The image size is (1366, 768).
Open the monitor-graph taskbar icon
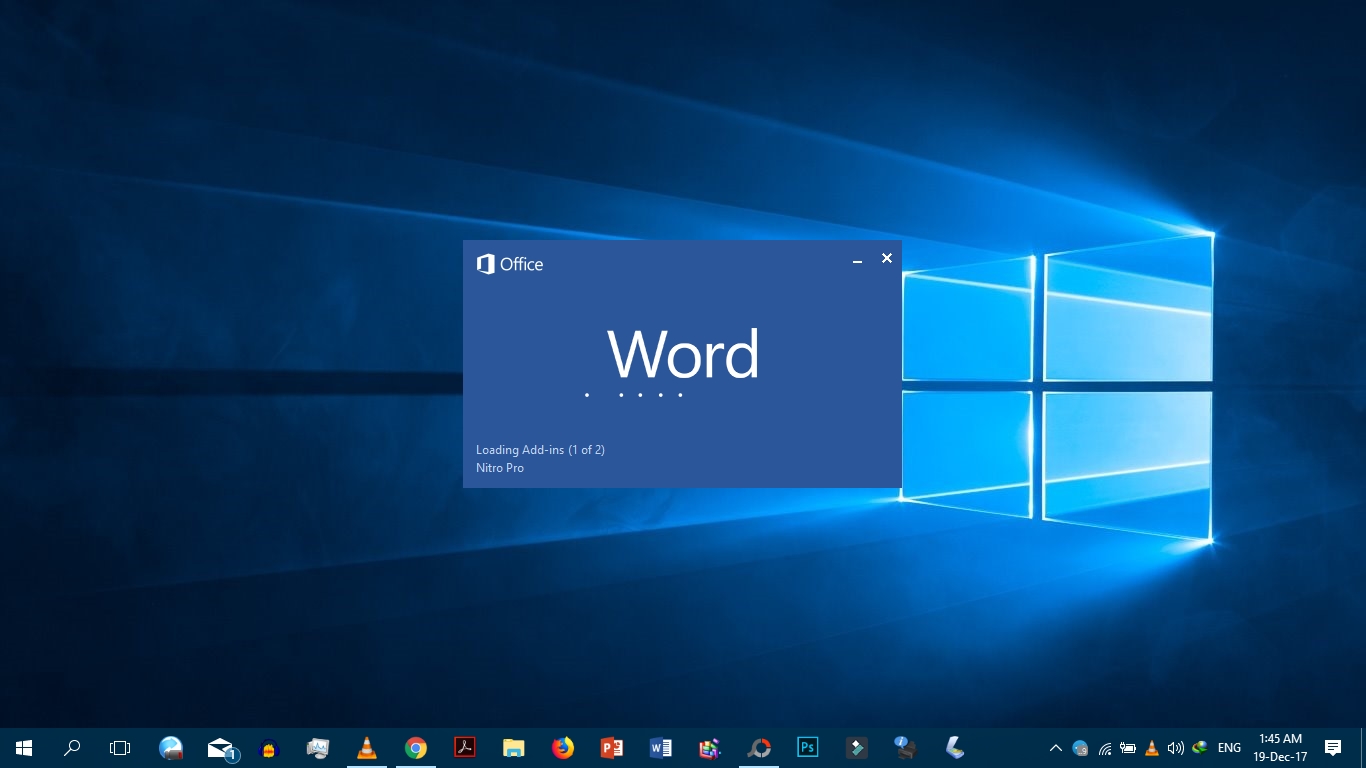click(318, 747)
